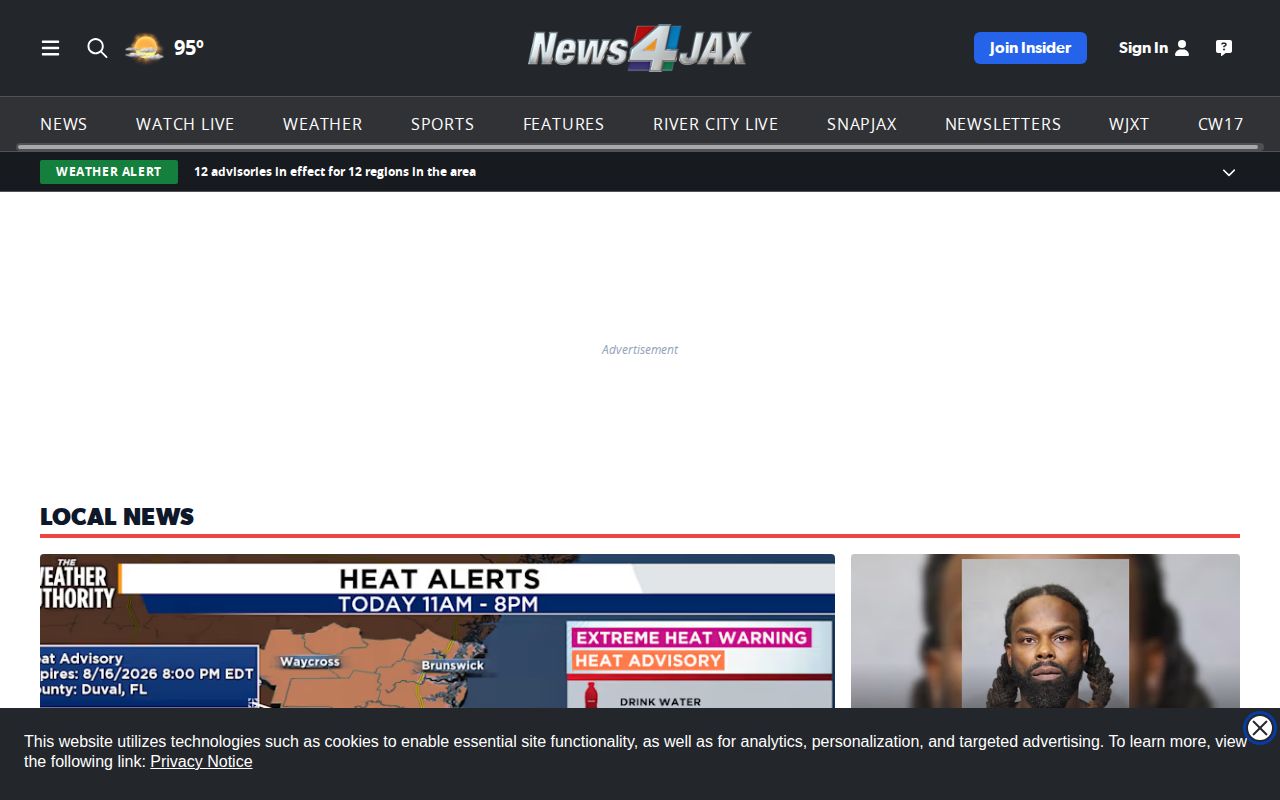
Task: Open RIVER CITY LIVE page
Action: click(x=716, y=124)
